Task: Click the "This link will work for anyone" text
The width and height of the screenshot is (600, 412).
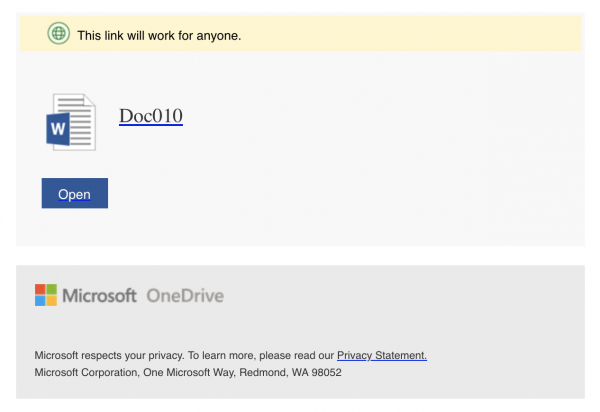Action: coord(159,36)
